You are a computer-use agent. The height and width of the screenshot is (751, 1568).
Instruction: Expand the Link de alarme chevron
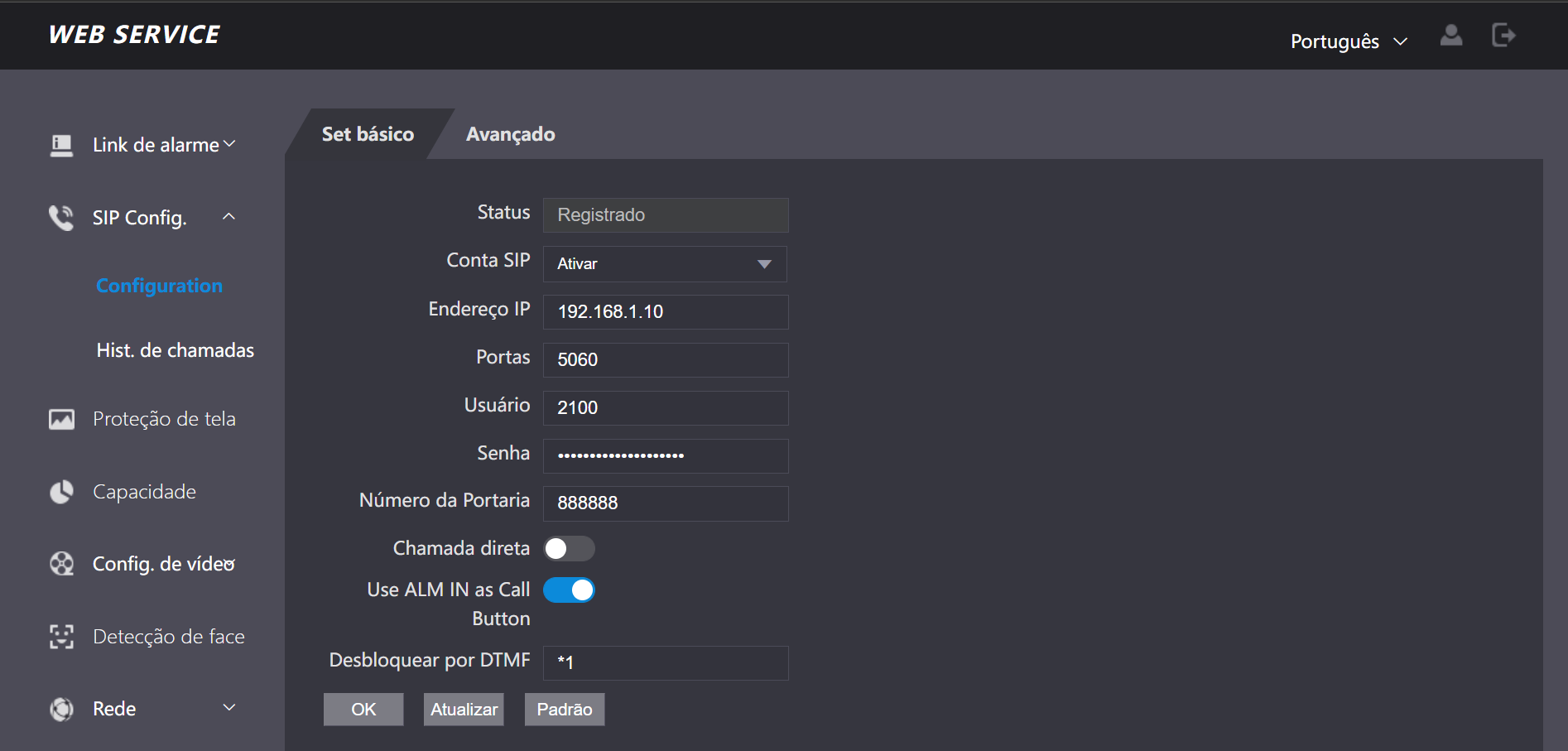tap(229, 144)
